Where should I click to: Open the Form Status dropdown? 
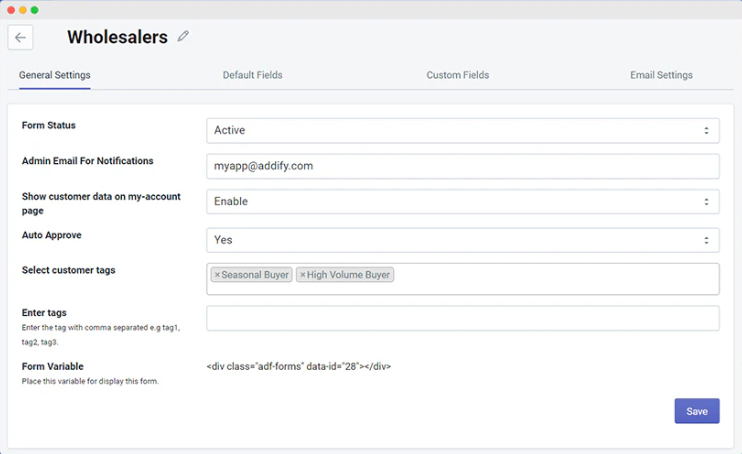[x=462, y=130]
